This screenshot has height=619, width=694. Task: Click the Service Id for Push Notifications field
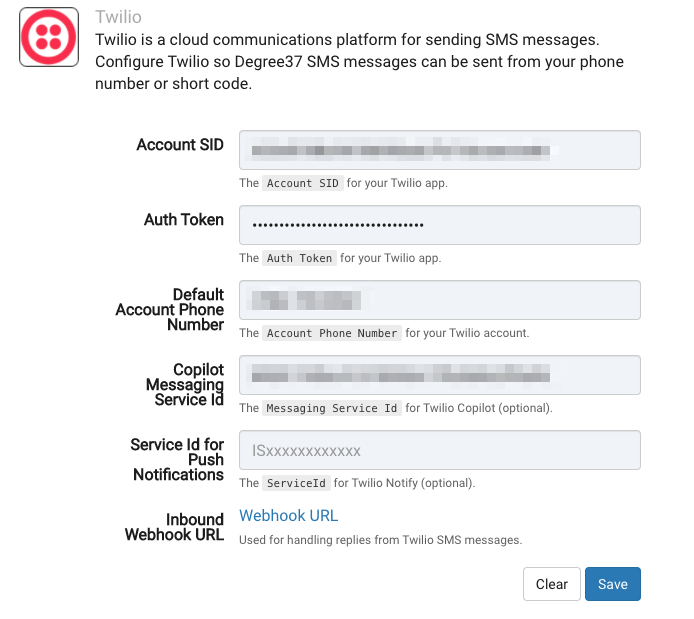click(440, 450)
